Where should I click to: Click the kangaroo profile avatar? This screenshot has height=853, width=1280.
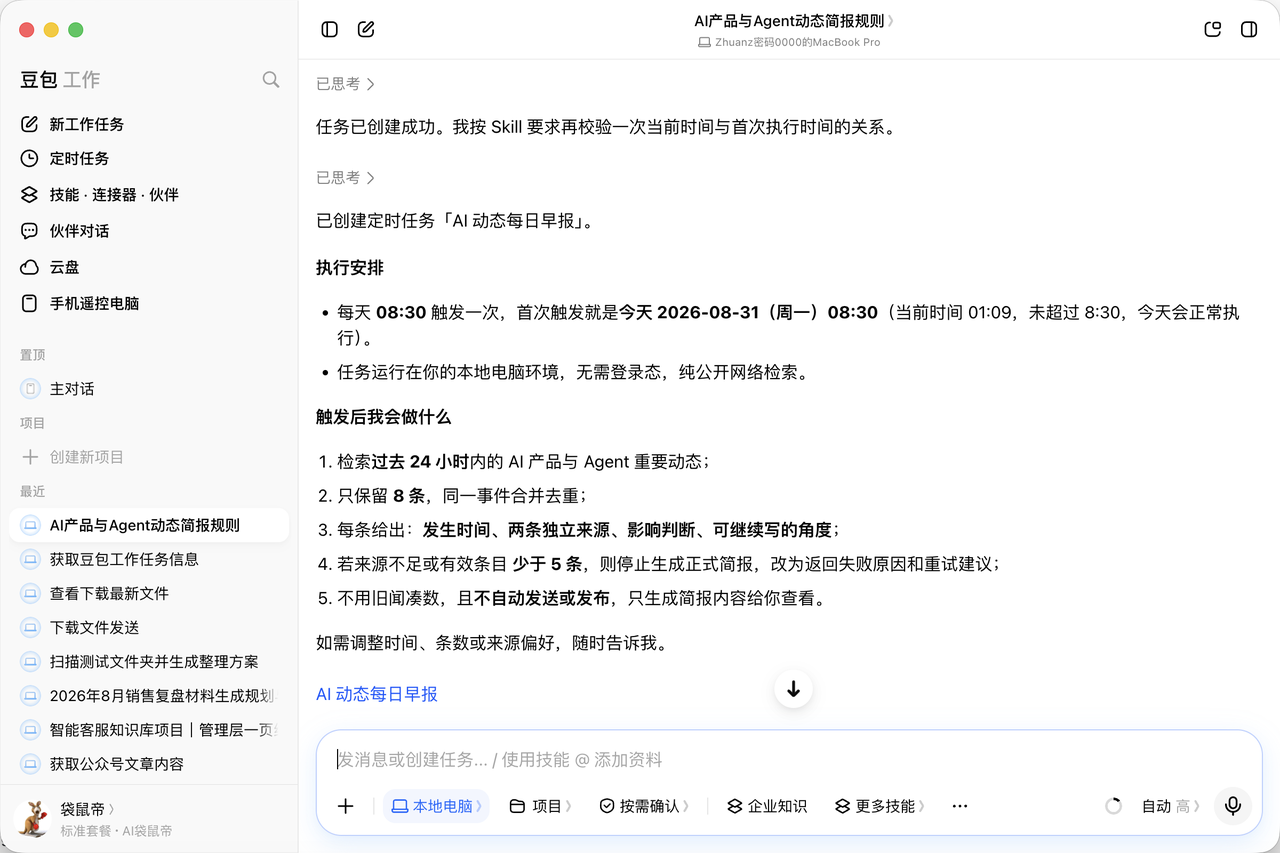click(x=35, y=818)
